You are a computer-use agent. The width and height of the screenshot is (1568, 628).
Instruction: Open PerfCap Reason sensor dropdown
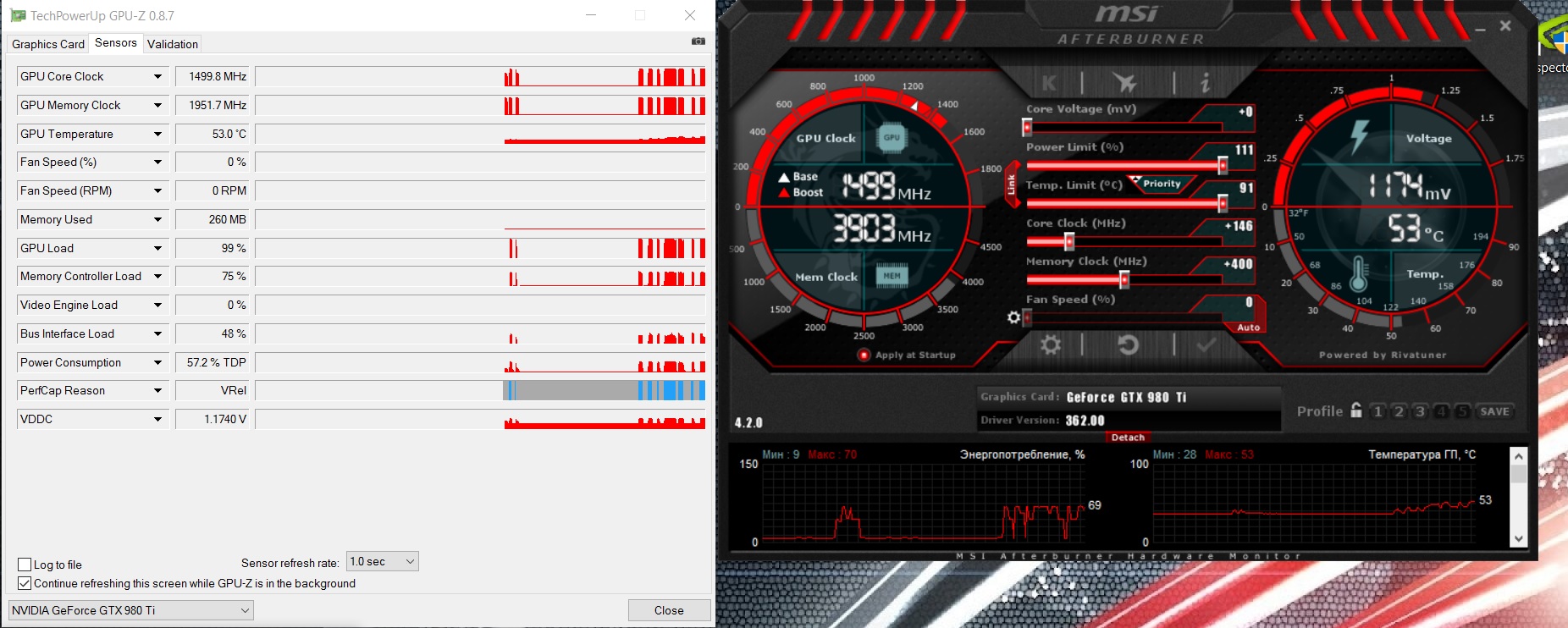coord(157,390)
